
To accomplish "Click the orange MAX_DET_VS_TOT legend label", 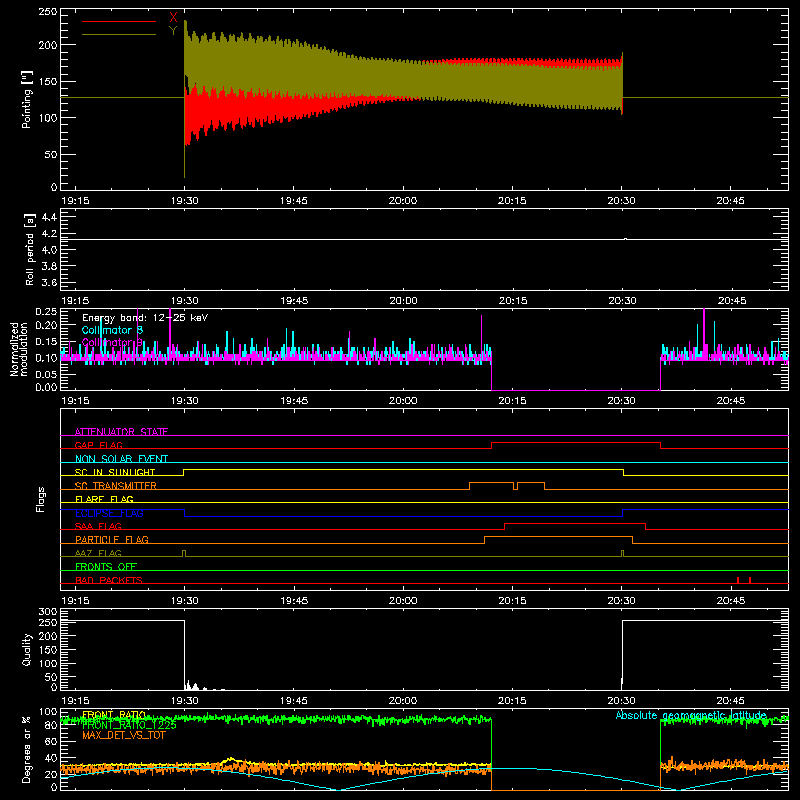I will click(124, 735).
